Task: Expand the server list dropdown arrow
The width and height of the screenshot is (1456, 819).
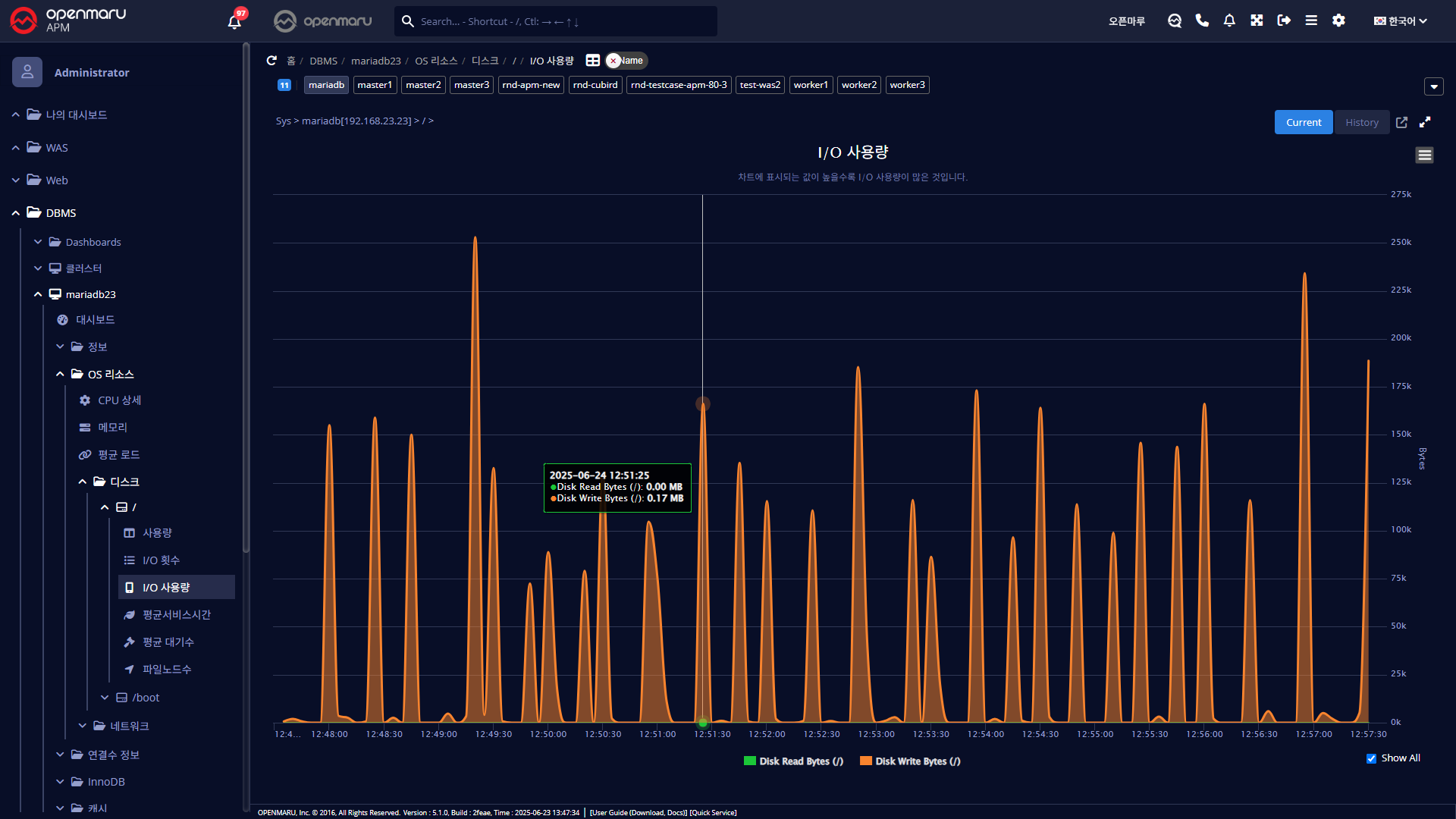Action: tap(1433, 86)
